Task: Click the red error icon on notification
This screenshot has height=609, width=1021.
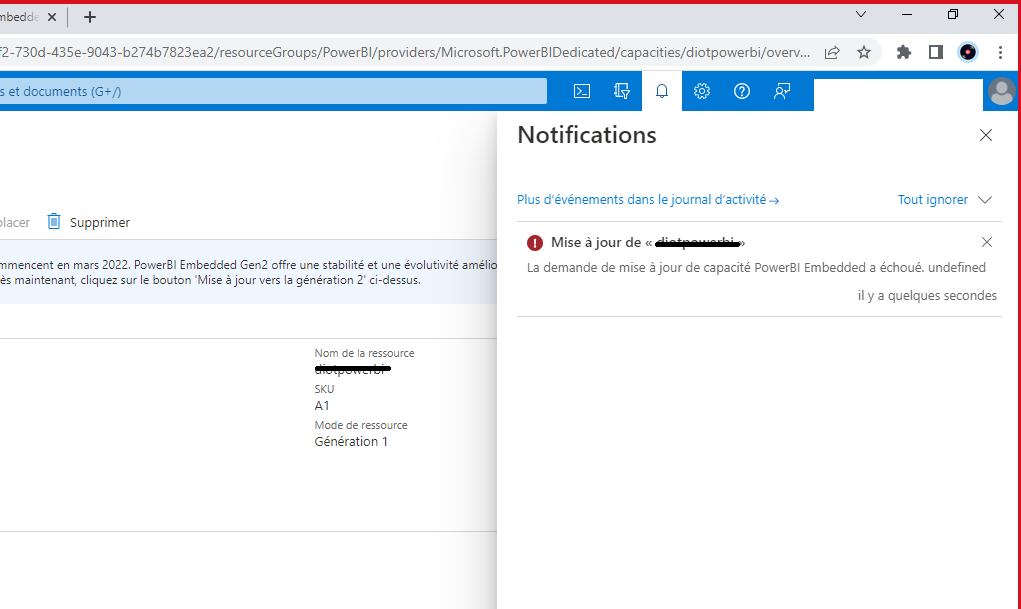Action: (x=535, y=243)
